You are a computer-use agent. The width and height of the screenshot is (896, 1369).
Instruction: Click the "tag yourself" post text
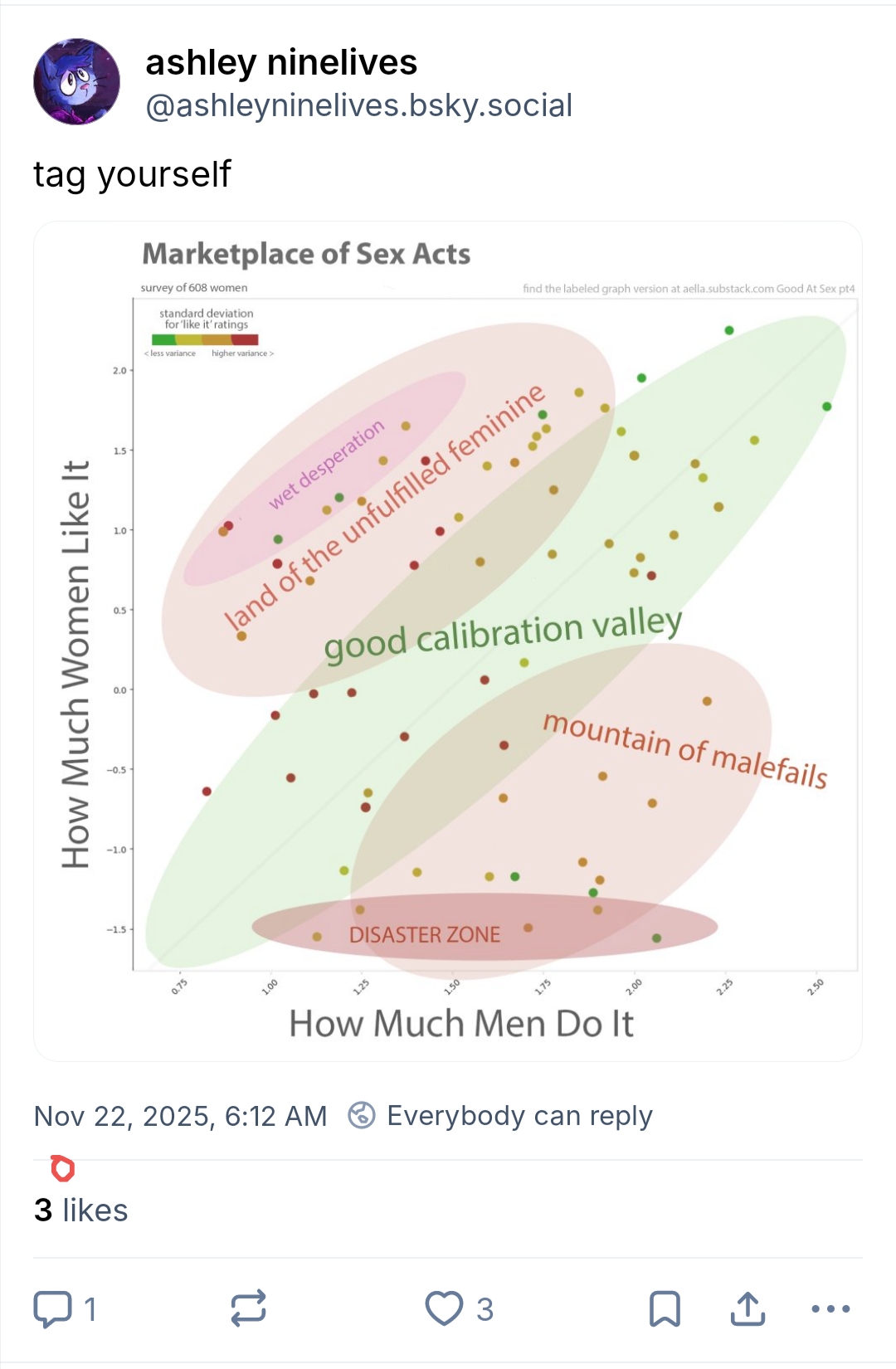tap(132, 174)
